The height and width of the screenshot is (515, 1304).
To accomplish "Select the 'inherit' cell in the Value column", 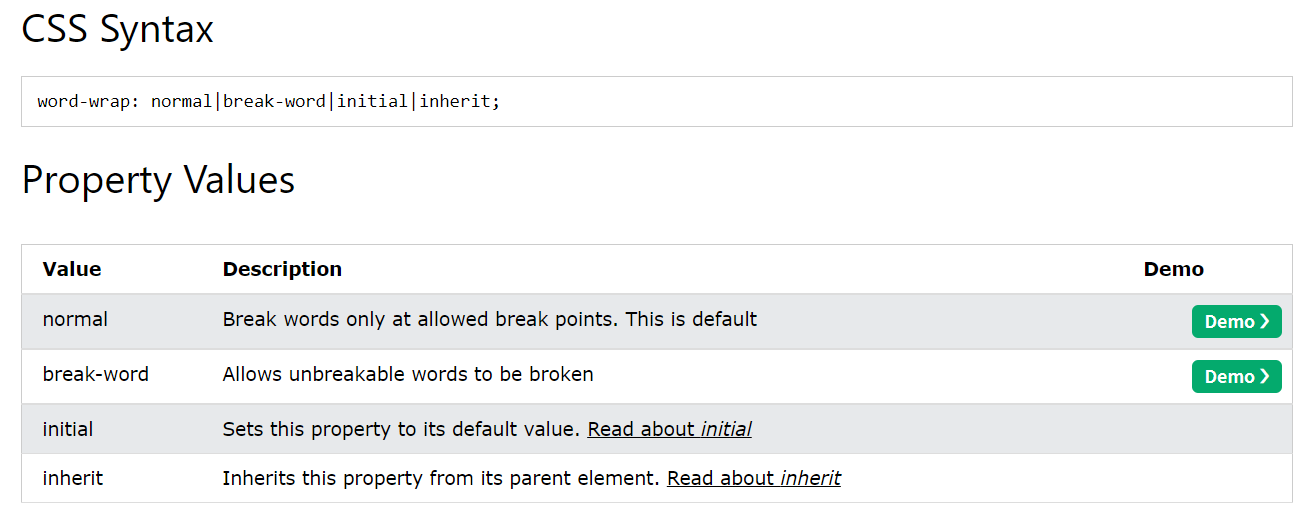I will 72,478.
